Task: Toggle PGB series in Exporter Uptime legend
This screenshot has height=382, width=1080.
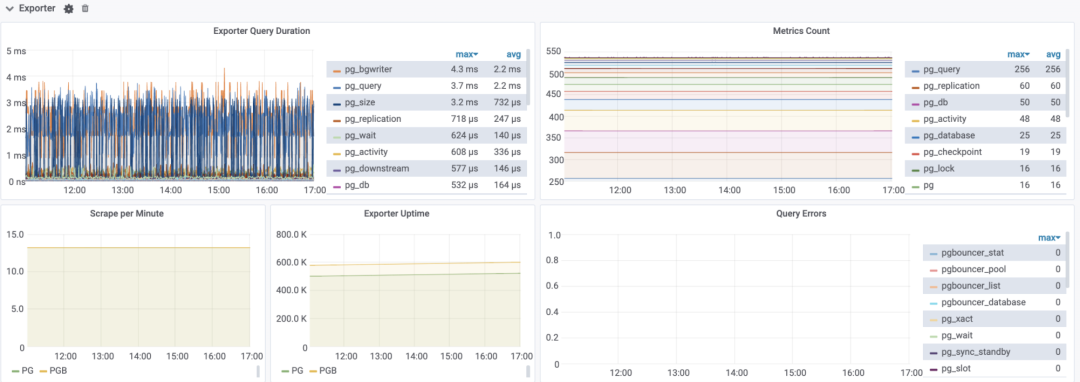Action: click(328, 370)
